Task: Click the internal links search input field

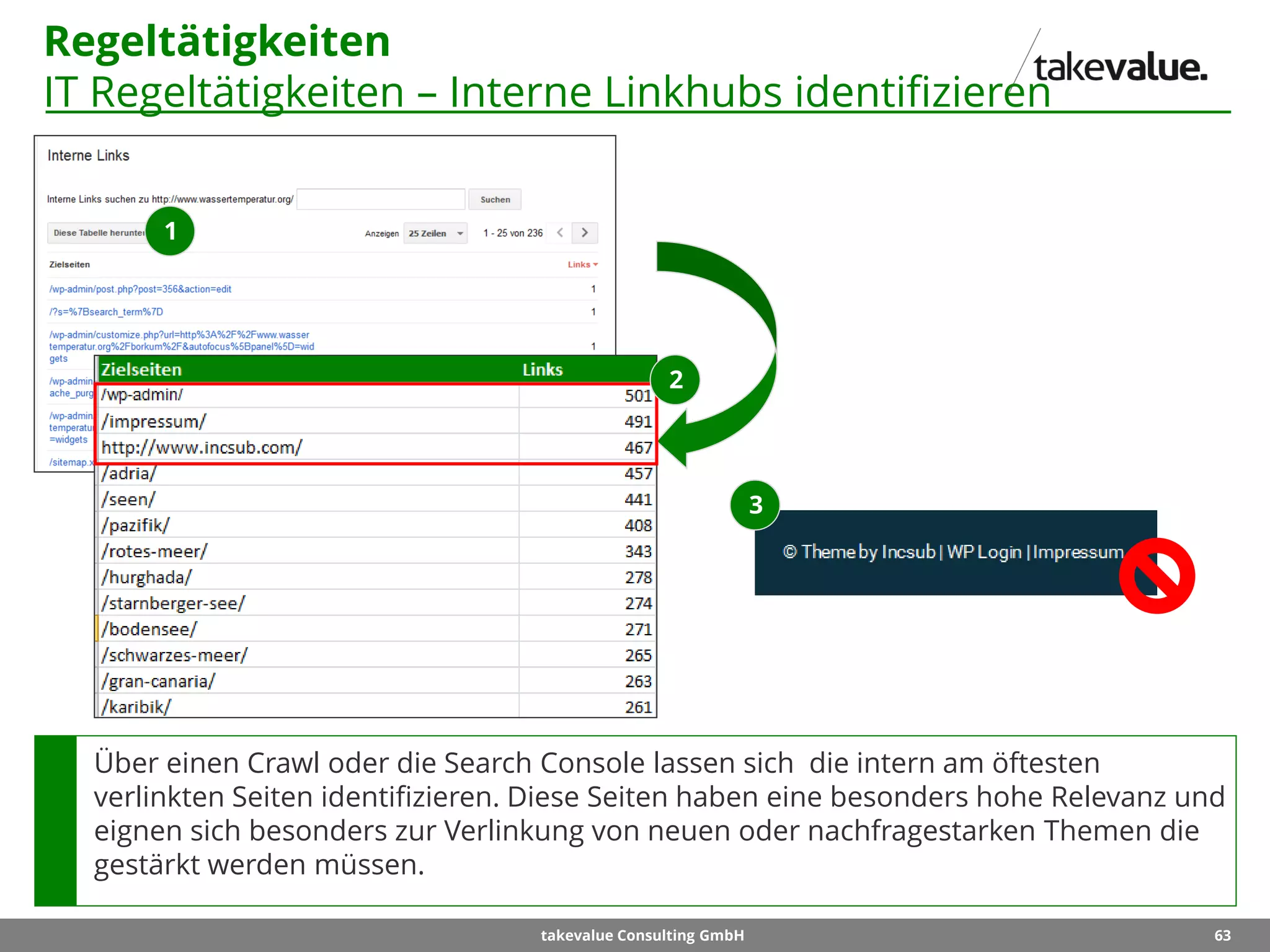Action: [x=381, y=200]
